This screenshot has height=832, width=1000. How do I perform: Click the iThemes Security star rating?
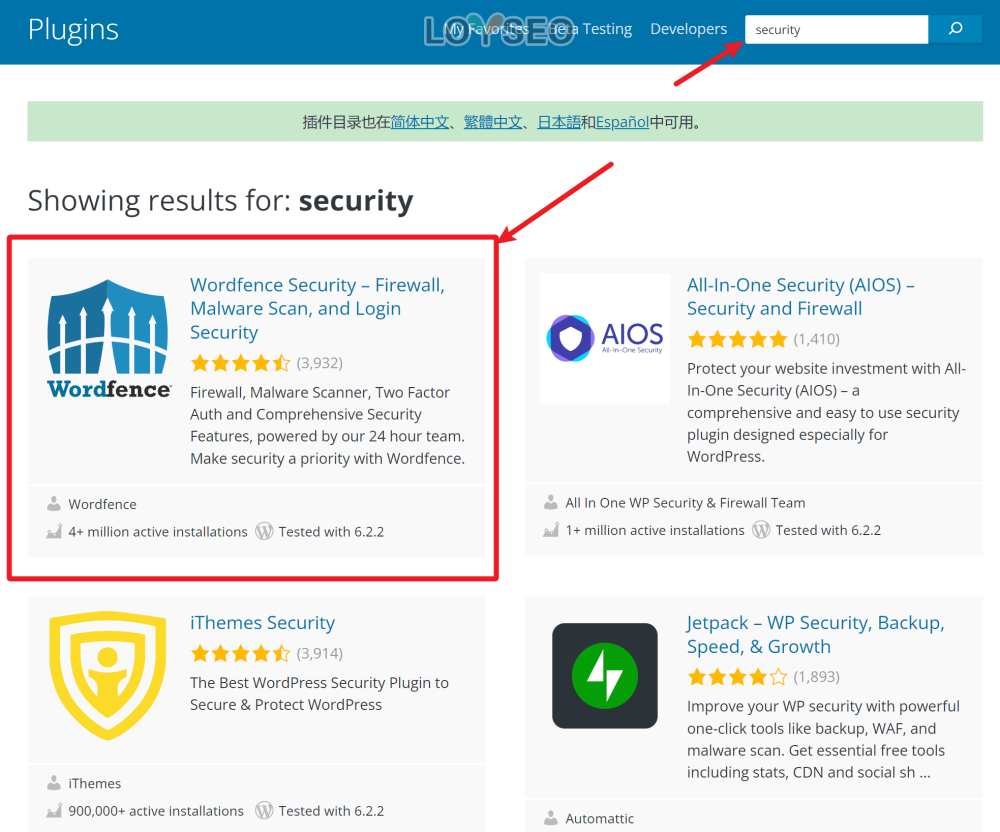pos(240,653)
